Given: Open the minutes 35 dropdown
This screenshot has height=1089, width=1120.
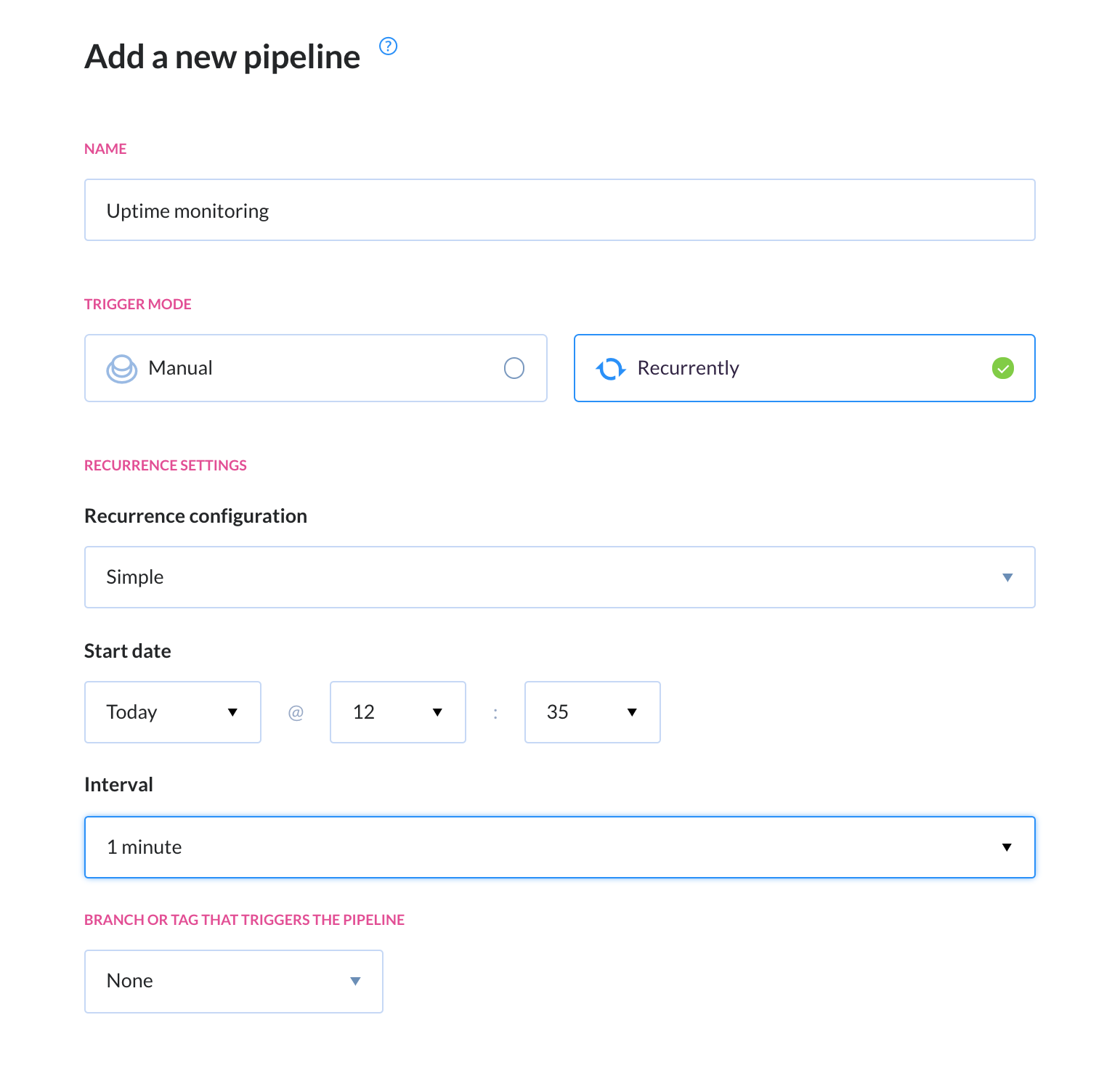Looking at the screenshot, I should (x=593, y=712).
